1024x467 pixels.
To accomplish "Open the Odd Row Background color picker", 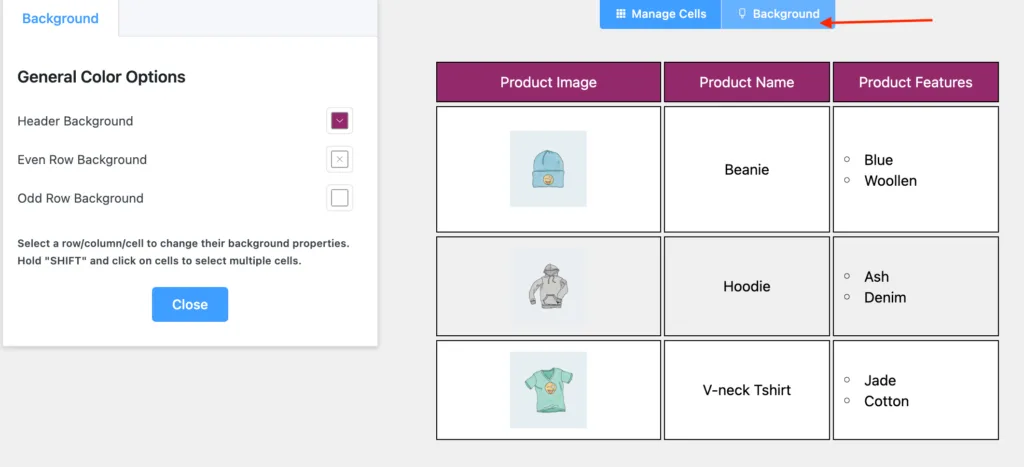I will pos(340,198).
